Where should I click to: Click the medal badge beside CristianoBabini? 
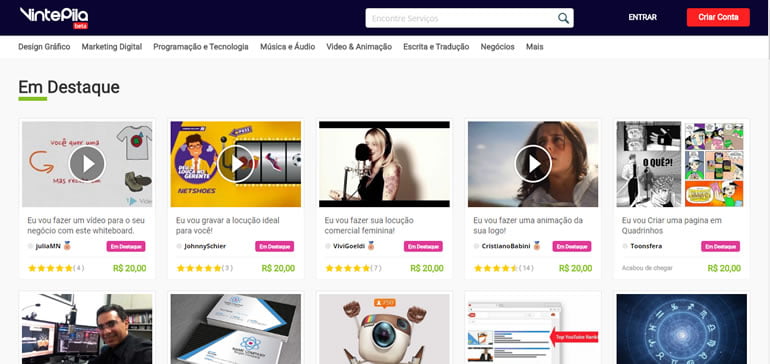[537, 246]
